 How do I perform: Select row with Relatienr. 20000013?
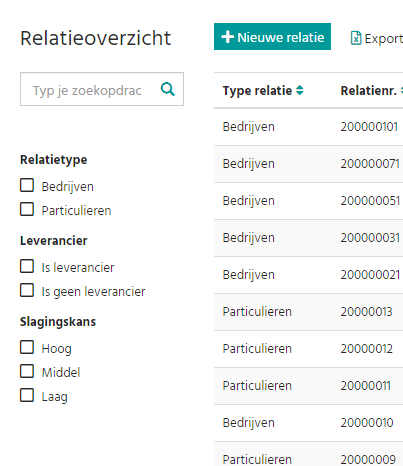308,312
